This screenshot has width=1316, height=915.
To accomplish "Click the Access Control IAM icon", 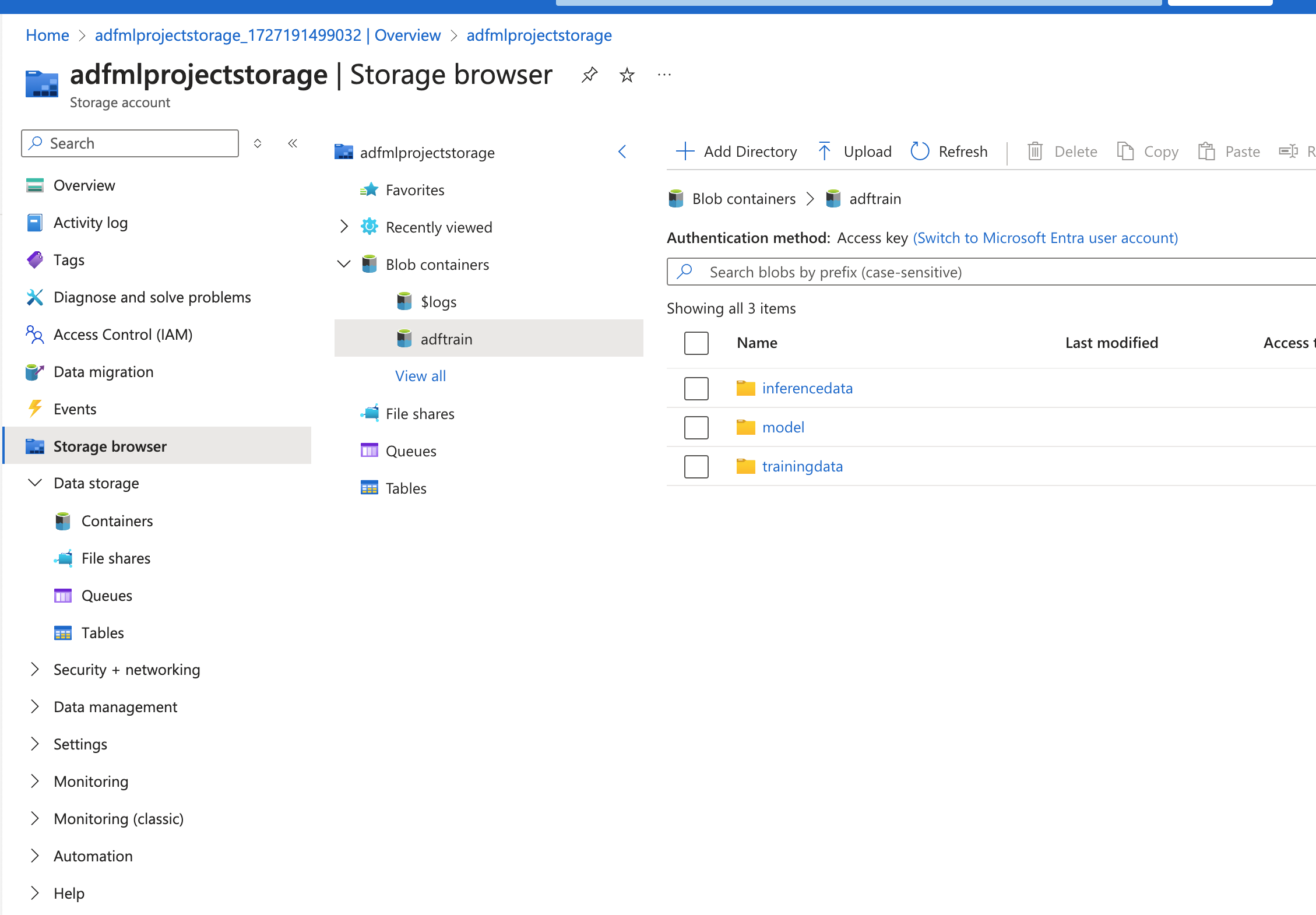I will (33, 334).
